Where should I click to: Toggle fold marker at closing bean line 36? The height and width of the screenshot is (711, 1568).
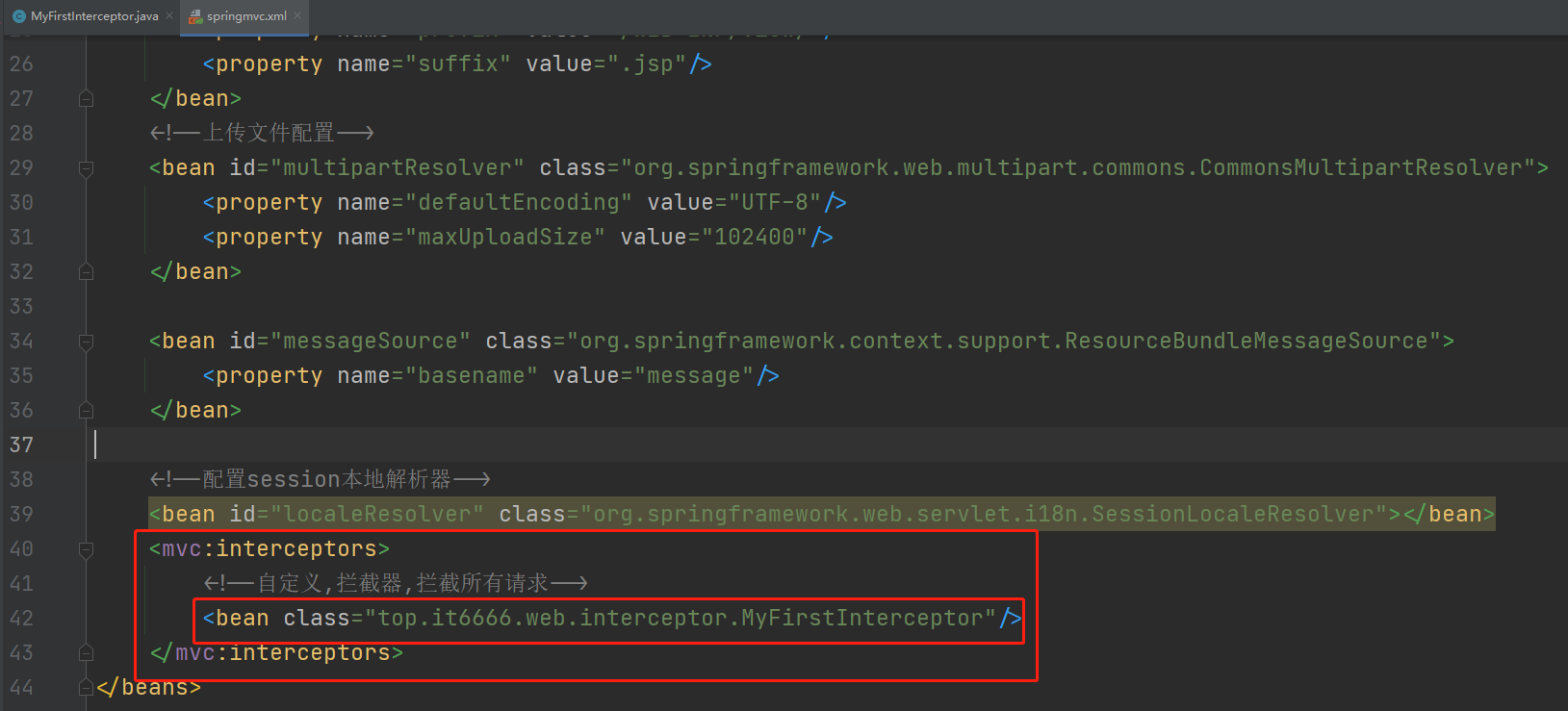pos(86,410)
